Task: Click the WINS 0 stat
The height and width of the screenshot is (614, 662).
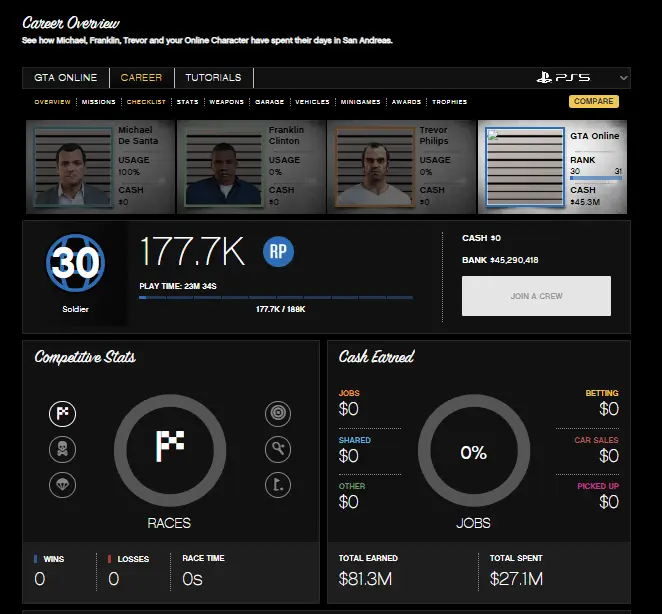Action: click(x=49, y=571)
